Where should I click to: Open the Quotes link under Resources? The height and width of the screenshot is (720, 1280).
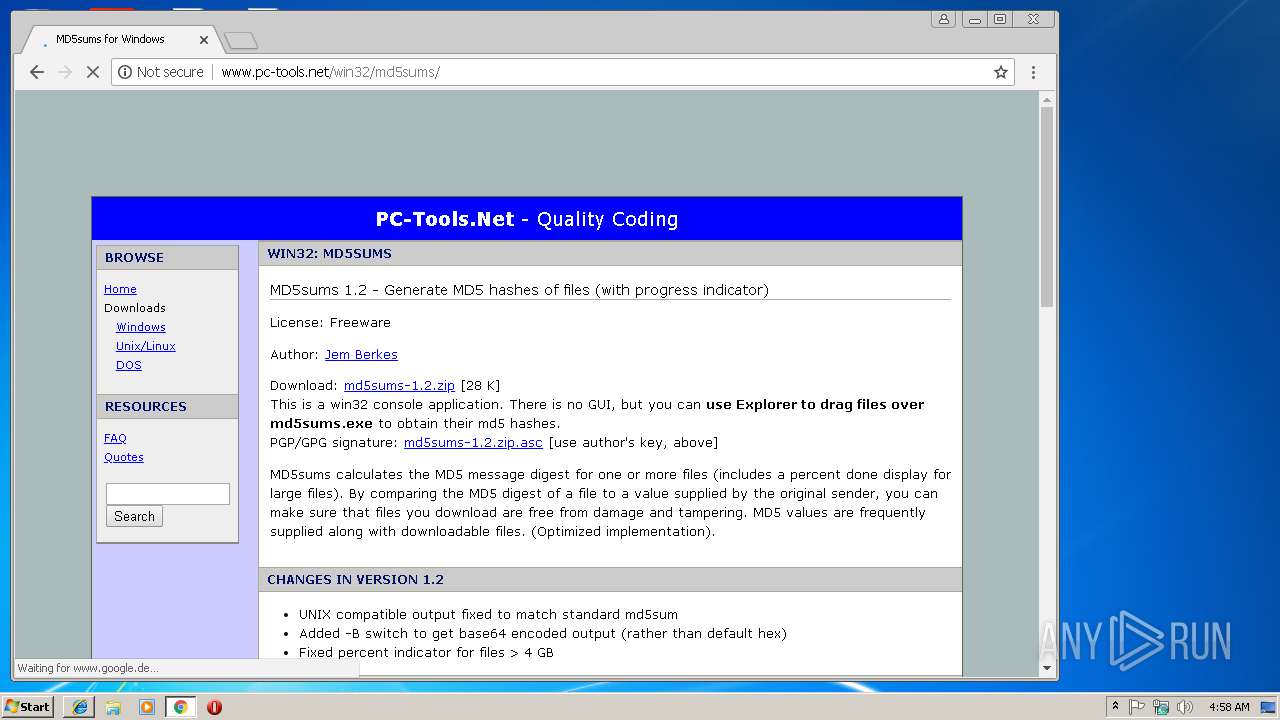click(x=124, y=457)
